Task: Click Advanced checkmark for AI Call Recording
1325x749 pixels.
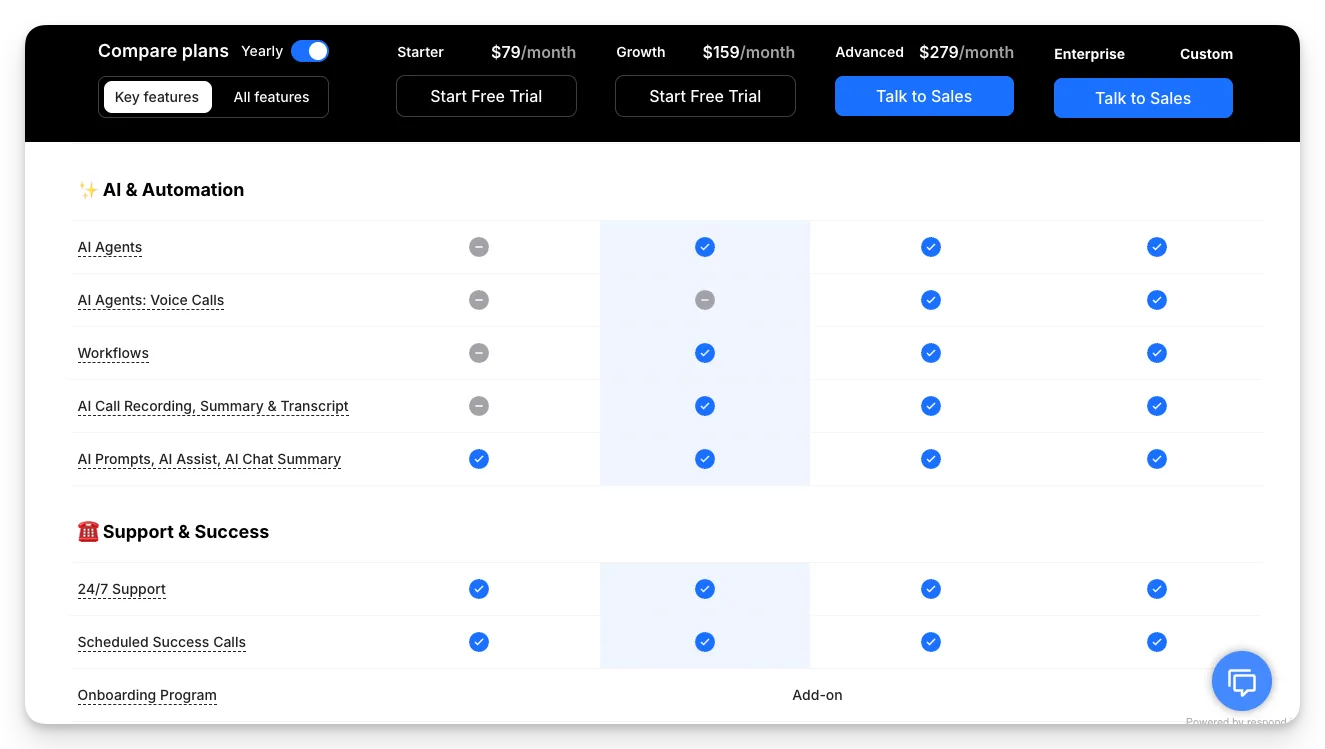Action: click(x=931, y=406)
